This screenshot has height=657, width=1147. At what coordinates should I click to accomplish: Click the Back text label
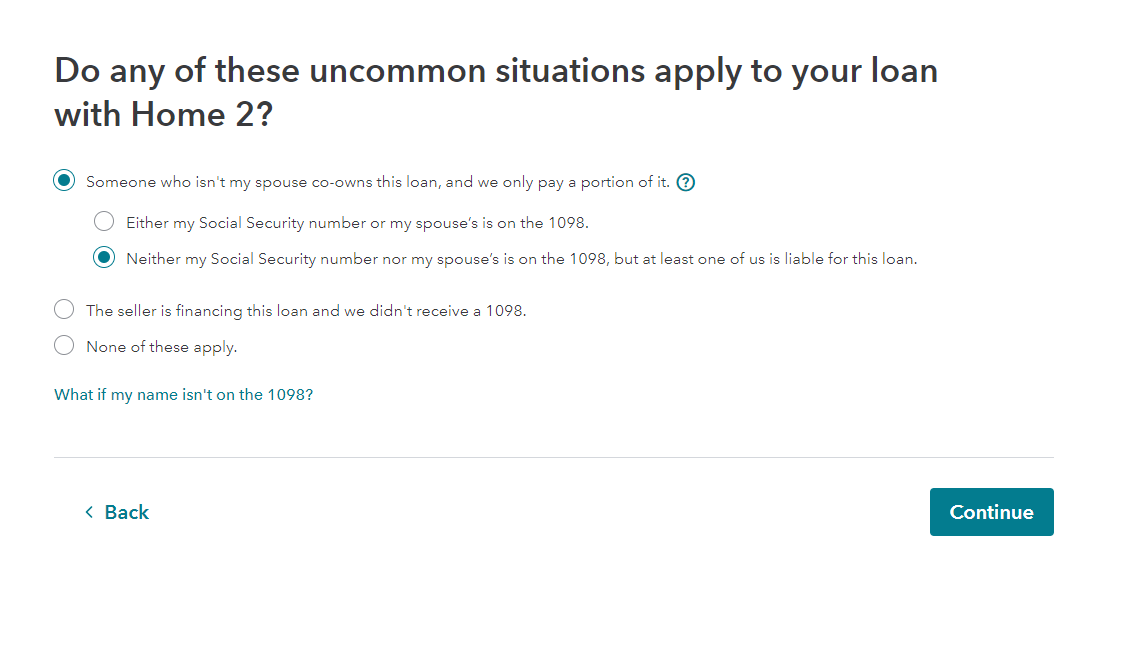[x=127, y=512]
